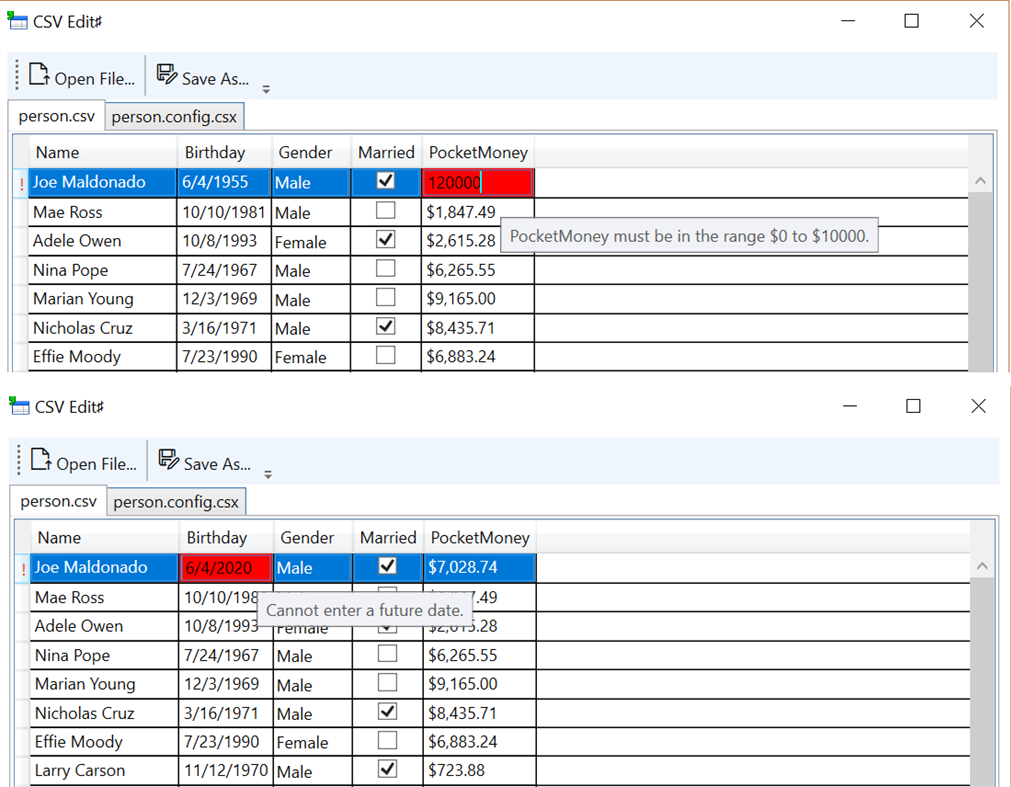Open toolbar overflow arrow in bottom window
1011x787 pixels.
point(268,474)
